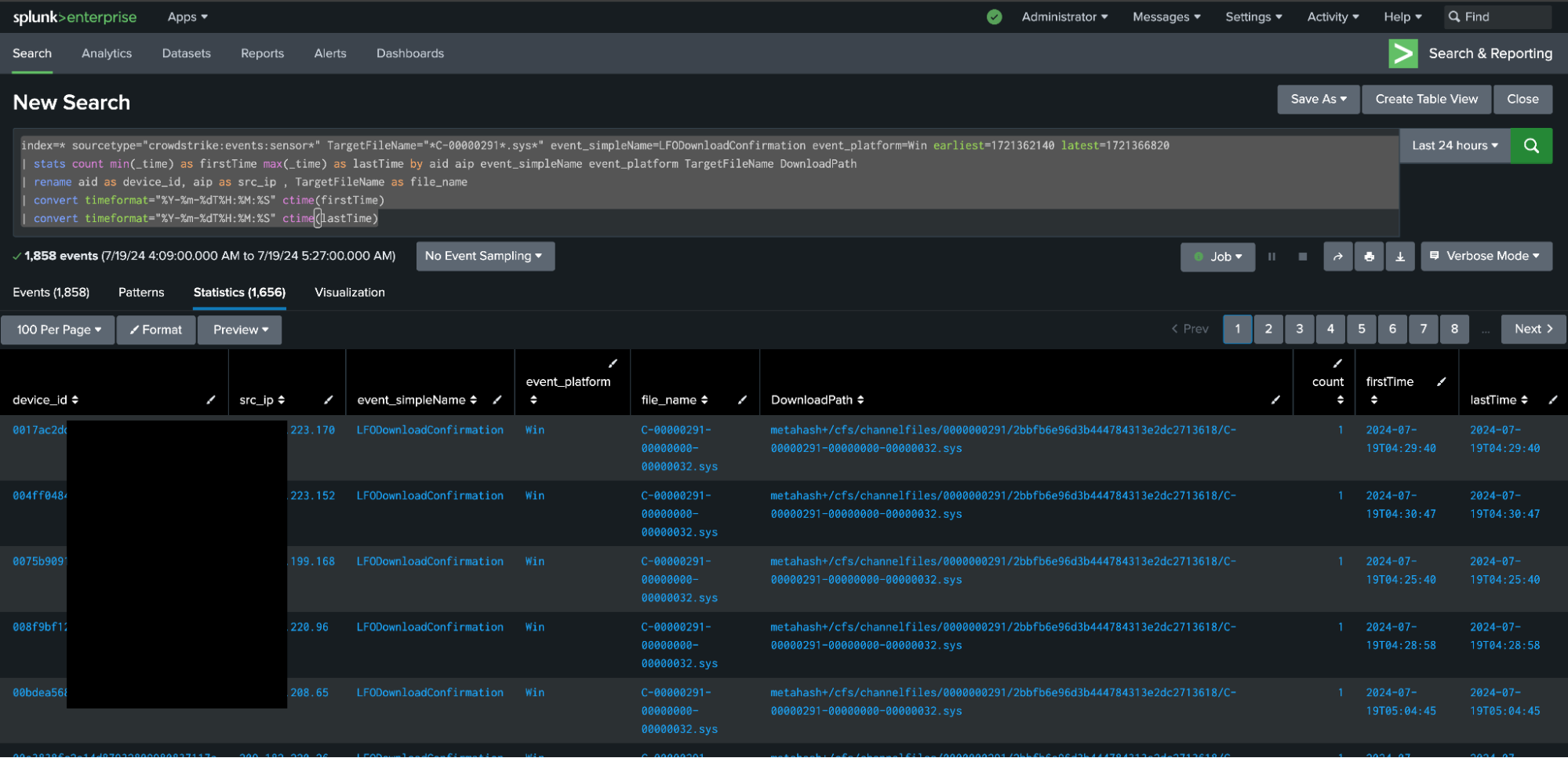Stop the search job

click(x=1303, y=257)
